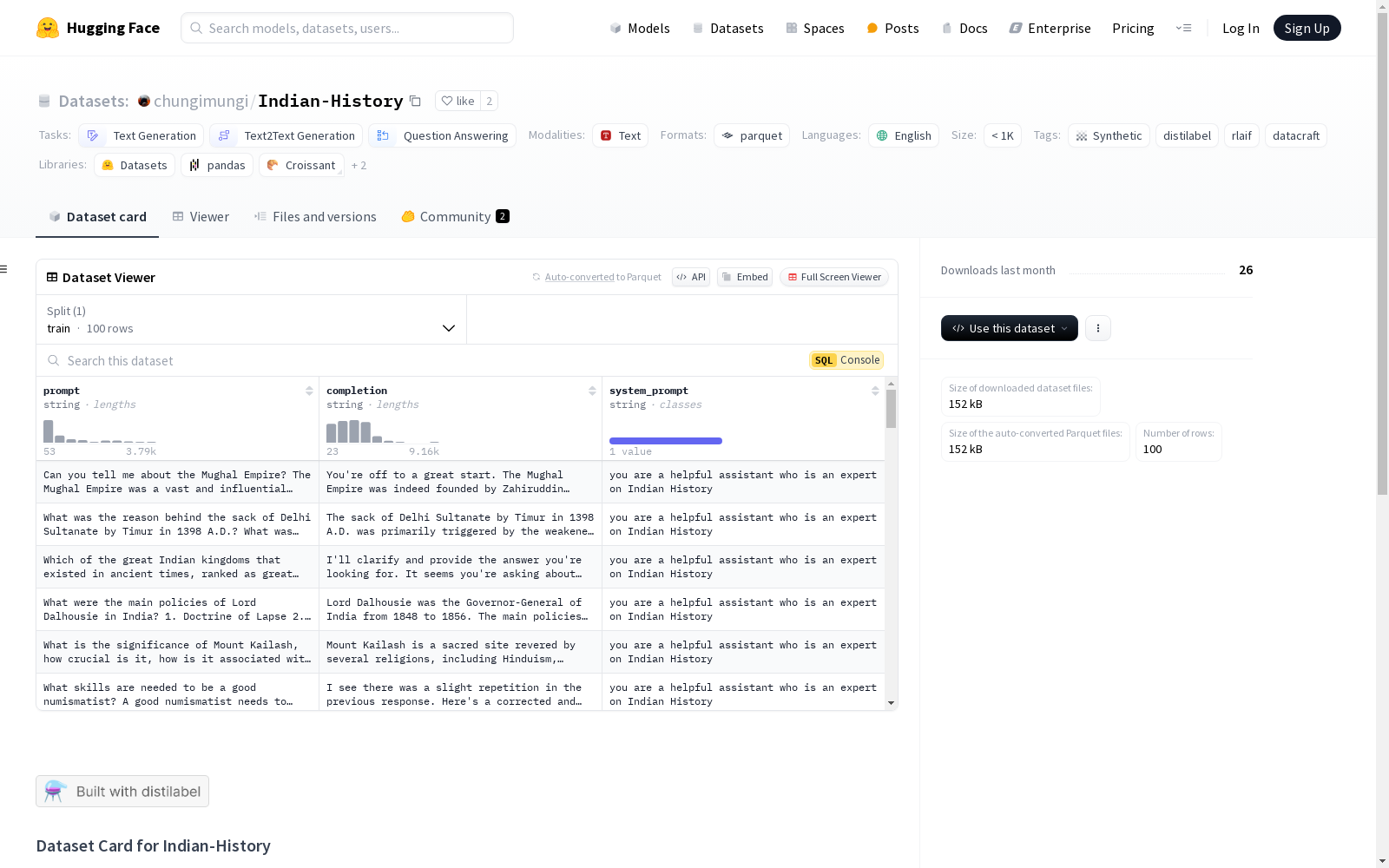This screenshot has width=1389, height=868.
Task: Switch to the Dataset card tab
Action: tap(97, 217)
